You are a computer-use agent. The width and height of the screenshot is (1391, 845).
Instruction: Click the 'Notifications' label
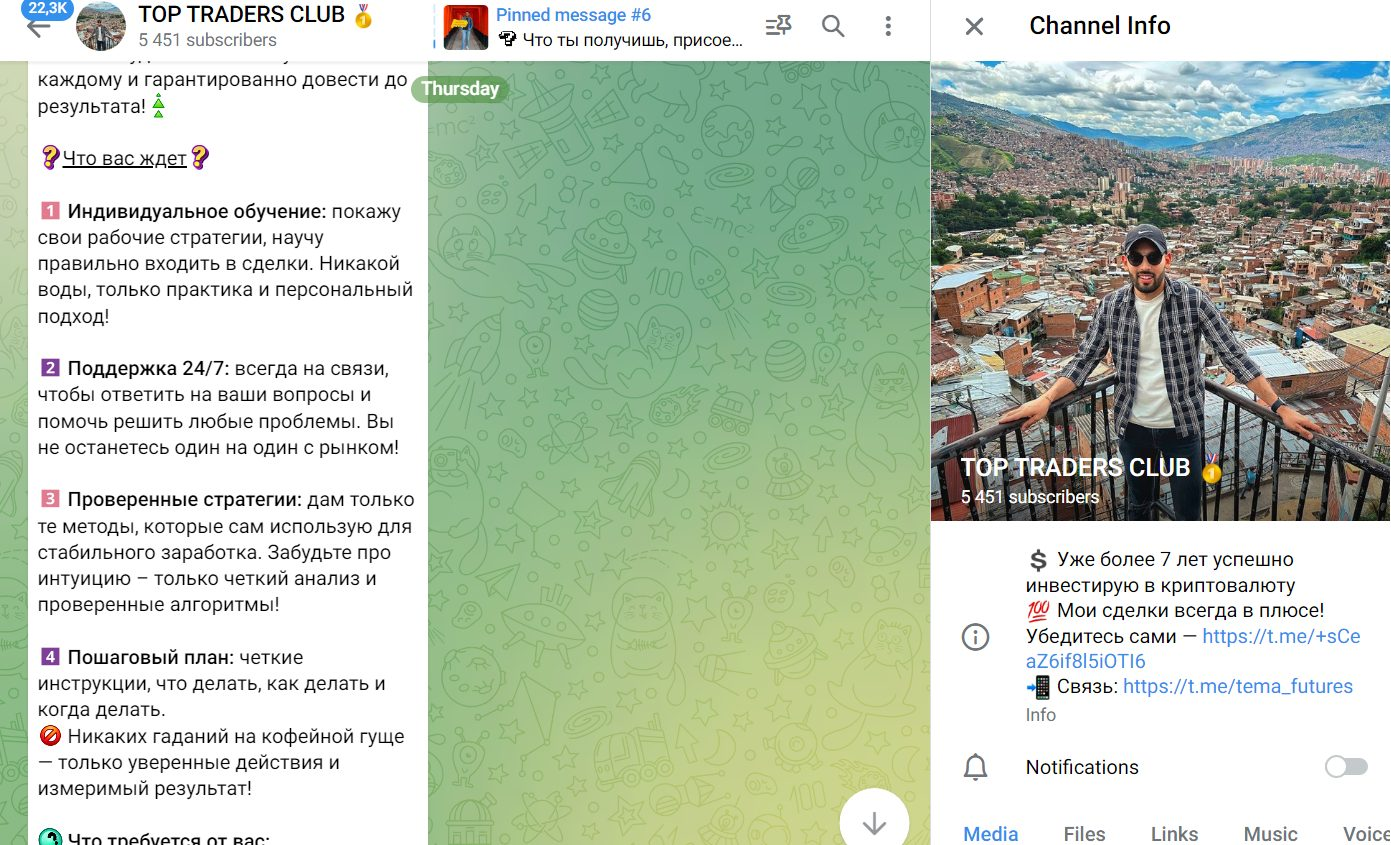1082,767
